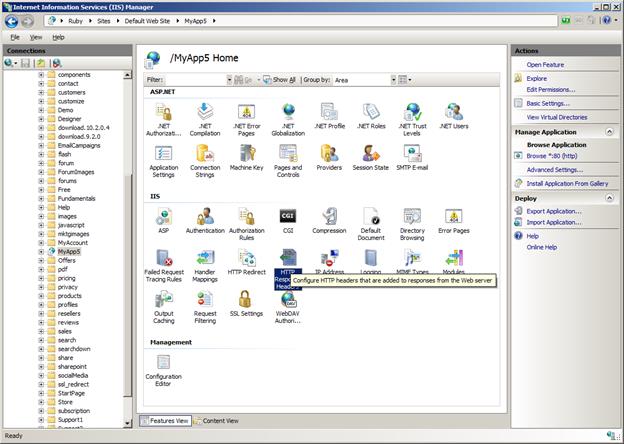Click Edit Permissions link
Screen dimensions: 624x444
click(550, 90)
